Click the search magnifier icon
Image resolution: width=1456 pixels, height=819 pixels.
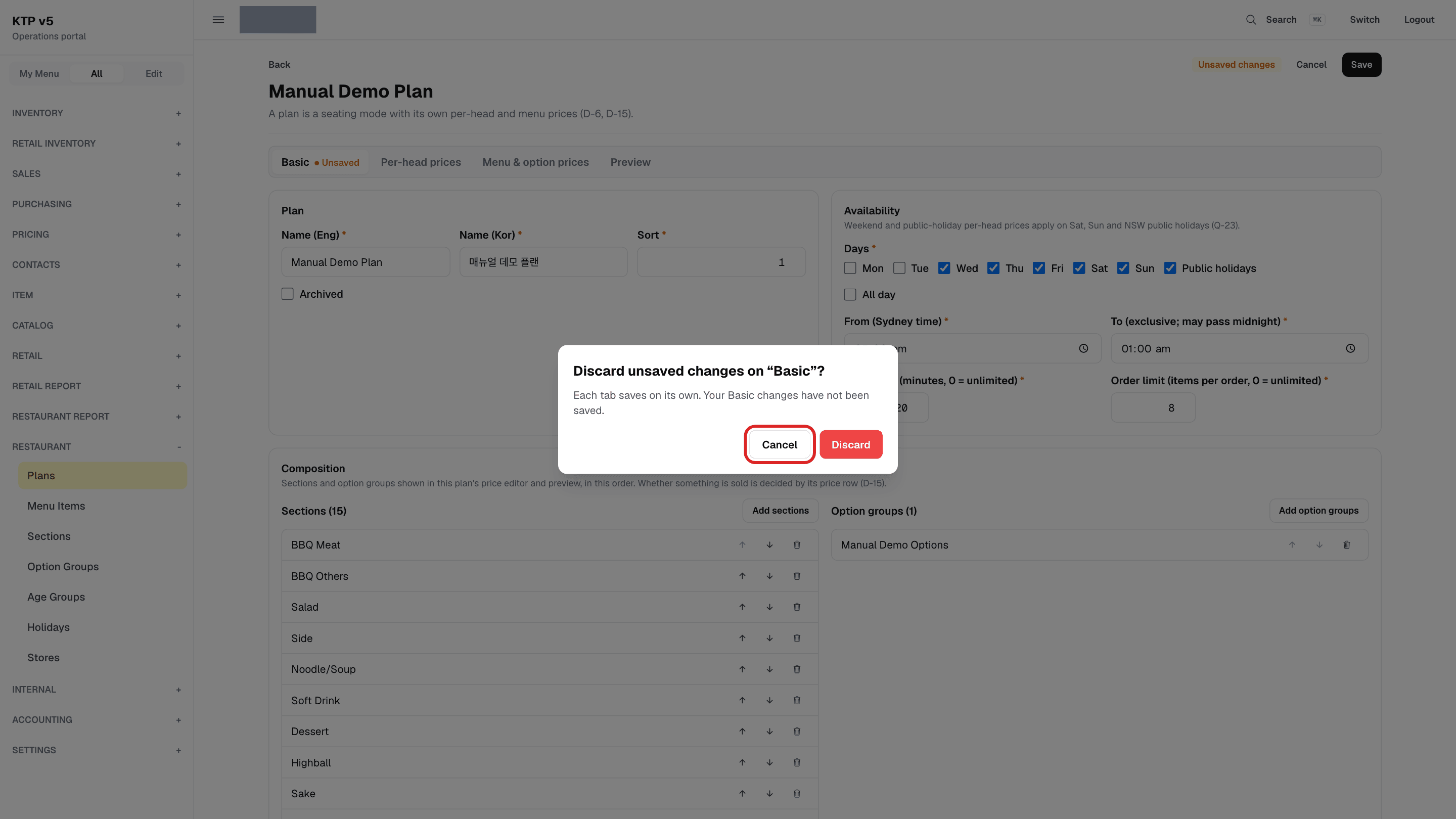pyautogui.click(x=1251, y=20)
